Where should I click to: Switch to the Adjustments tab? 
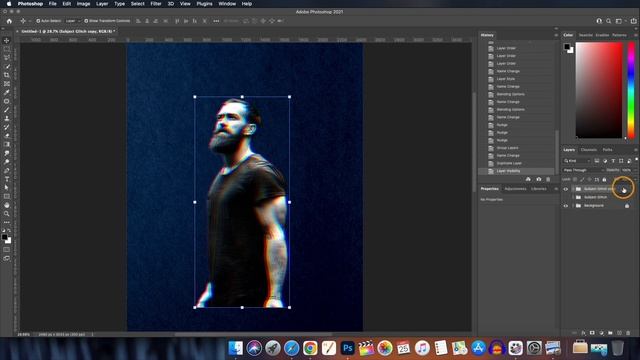pyautogui.click(x=515, y=189)
